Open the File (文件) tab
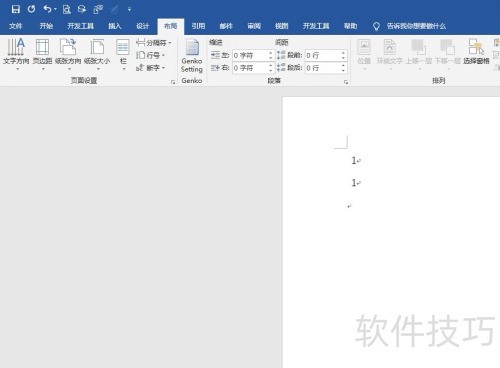 15,26
